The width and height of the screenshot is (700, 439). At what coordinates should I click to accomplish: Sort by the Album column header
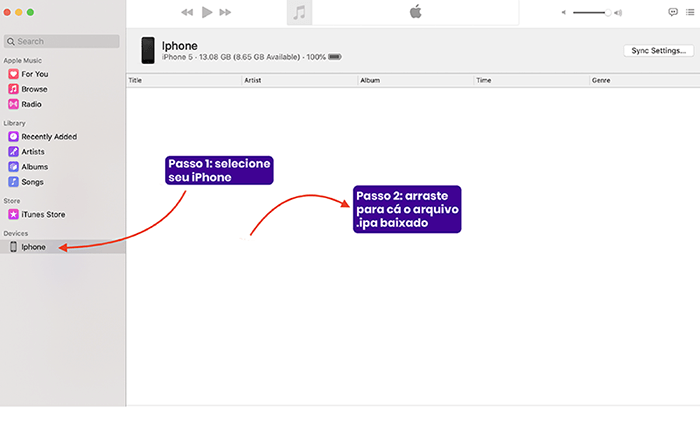click(x=416, y=80)
